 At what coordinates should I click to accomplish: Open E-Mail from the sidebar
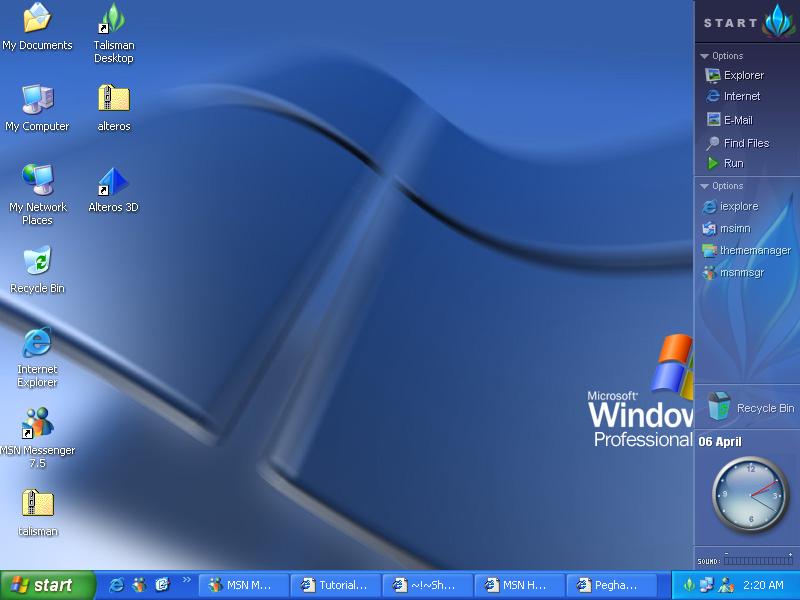point(730,120)
